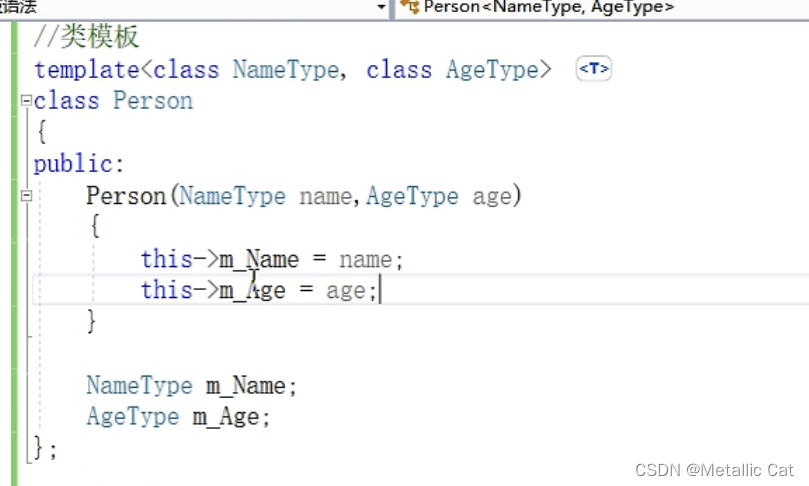809x486 pixels.
Task: Click the AgeType m_Age; member declaration
Action: click(x=178, y=417)
